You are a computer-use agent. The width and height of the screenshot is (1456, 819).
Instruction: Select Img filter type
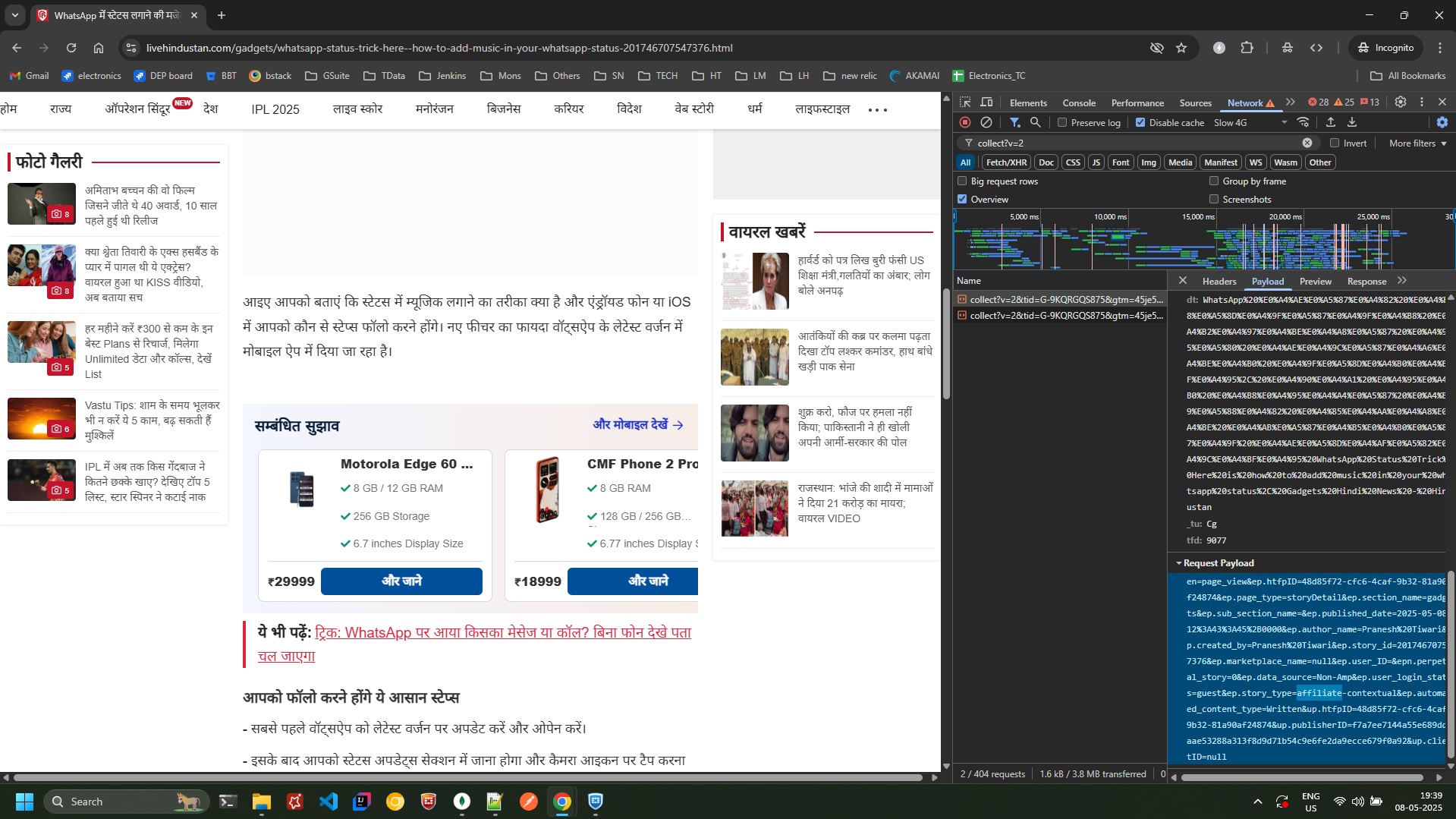[1149, 162]
